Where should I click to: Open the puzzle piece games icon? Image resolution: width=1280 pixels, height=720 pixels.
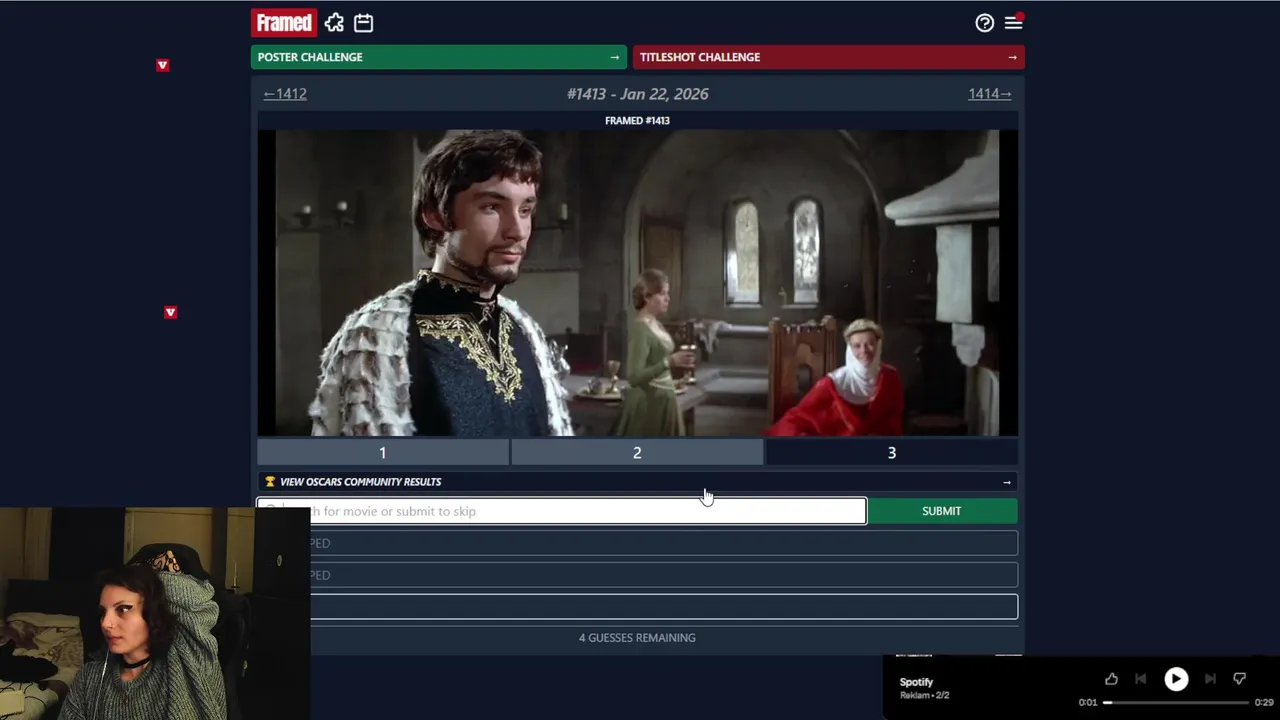[334, 22]
